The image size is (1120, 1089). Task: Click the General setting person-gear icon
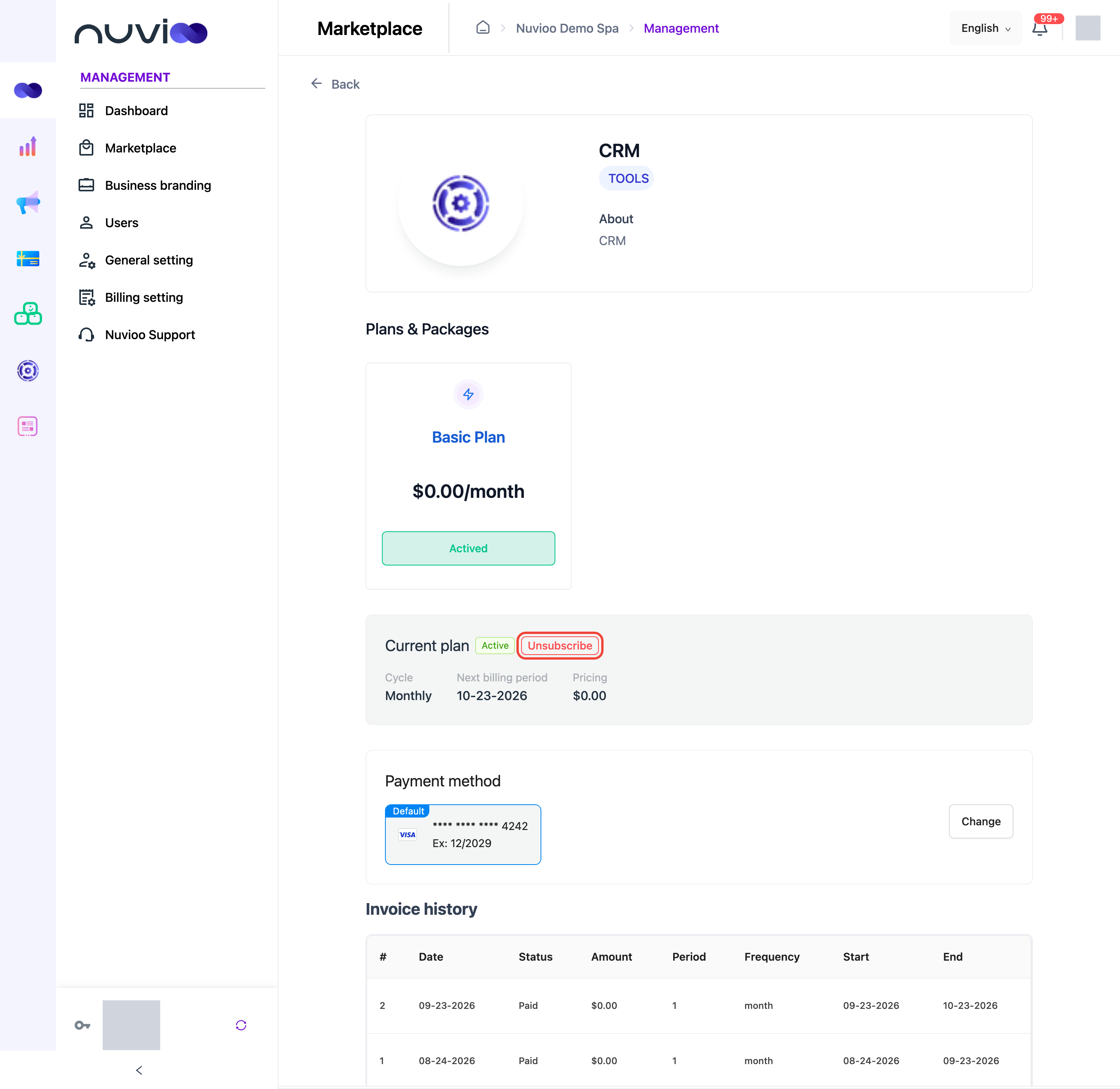click(87, 260)
